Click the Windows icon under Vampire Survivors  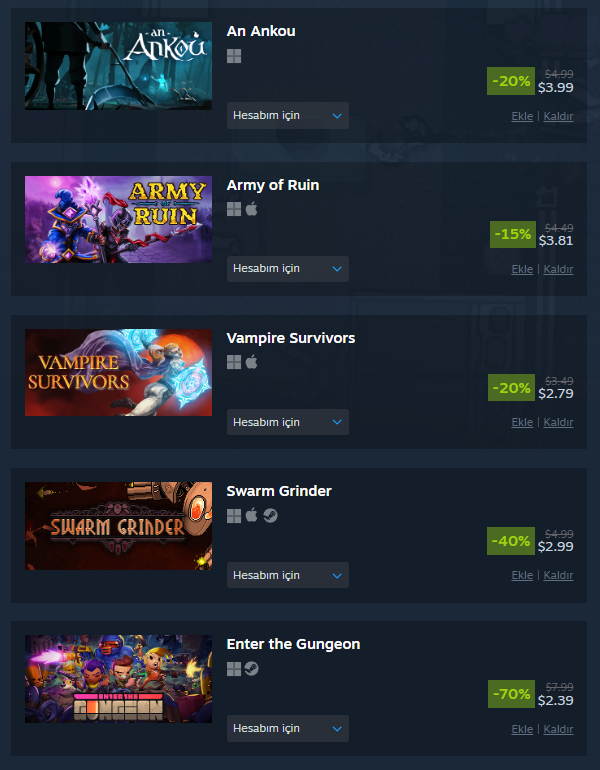click(234, 362)
